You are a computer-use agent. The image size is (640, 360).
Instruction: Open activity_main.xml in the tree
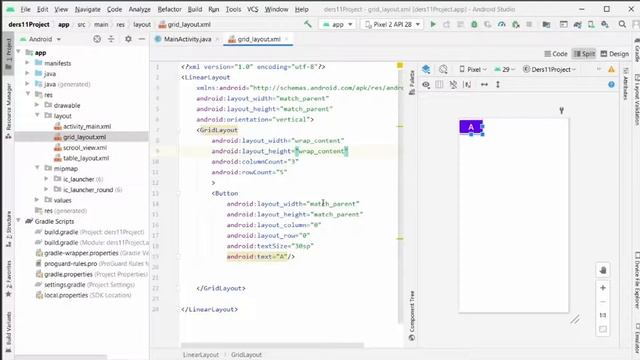(x=87, y=126)
